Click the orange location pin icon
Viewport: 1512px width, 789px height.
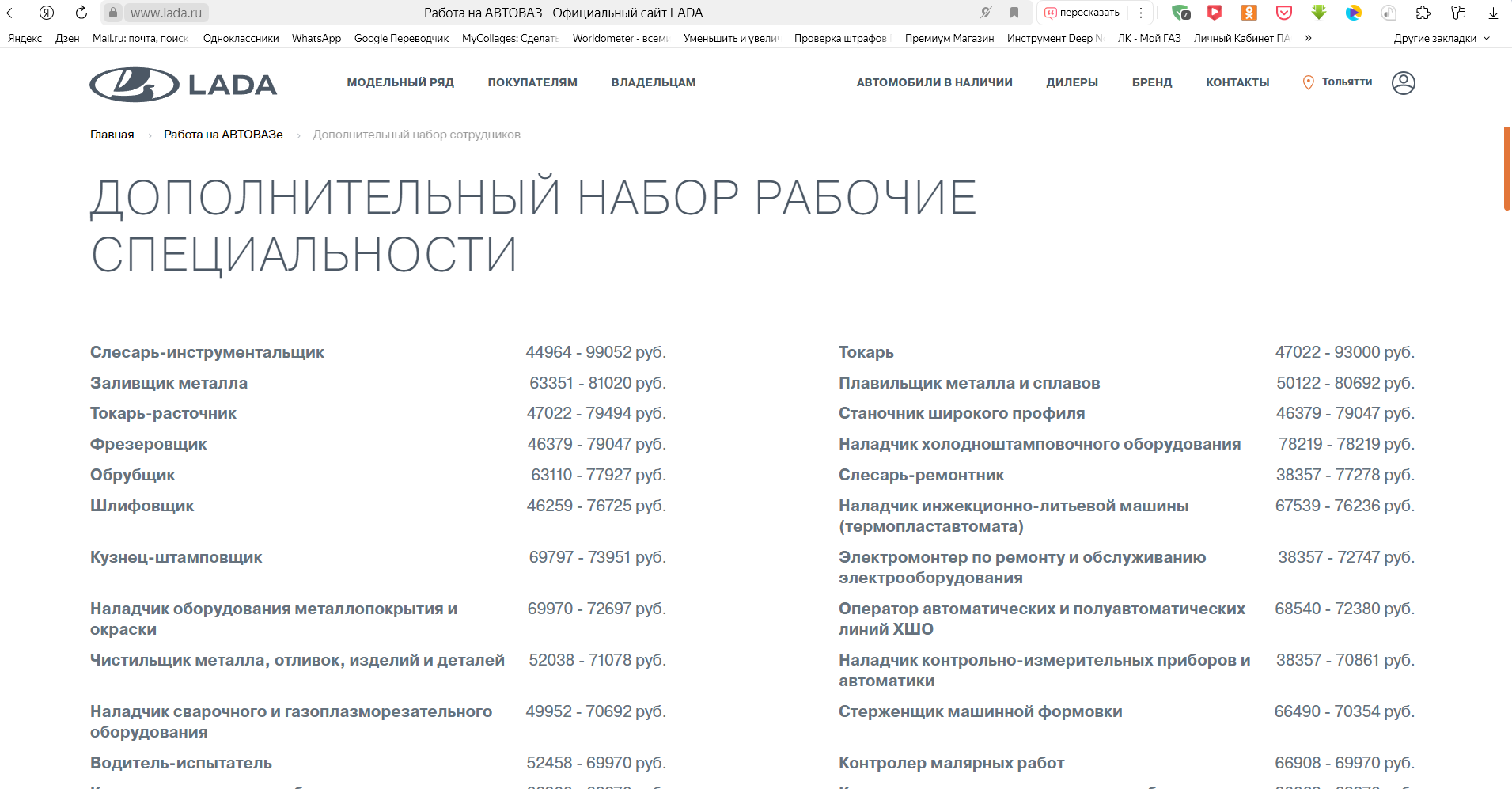point(1308,82)
